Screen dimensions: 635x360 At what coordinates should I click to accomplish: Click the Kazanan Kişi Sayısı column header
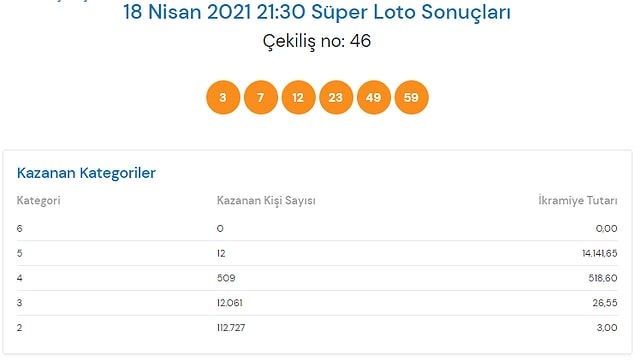point(266,200)
